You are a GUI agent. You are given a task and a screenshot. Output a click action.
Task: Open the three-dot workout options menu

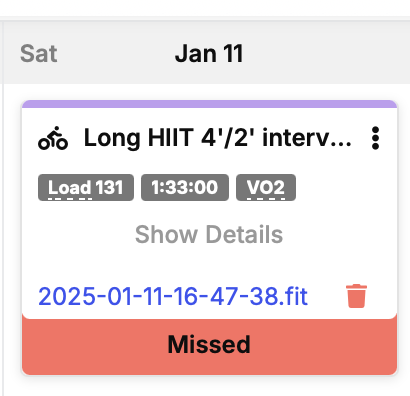(x=375, y=138)
